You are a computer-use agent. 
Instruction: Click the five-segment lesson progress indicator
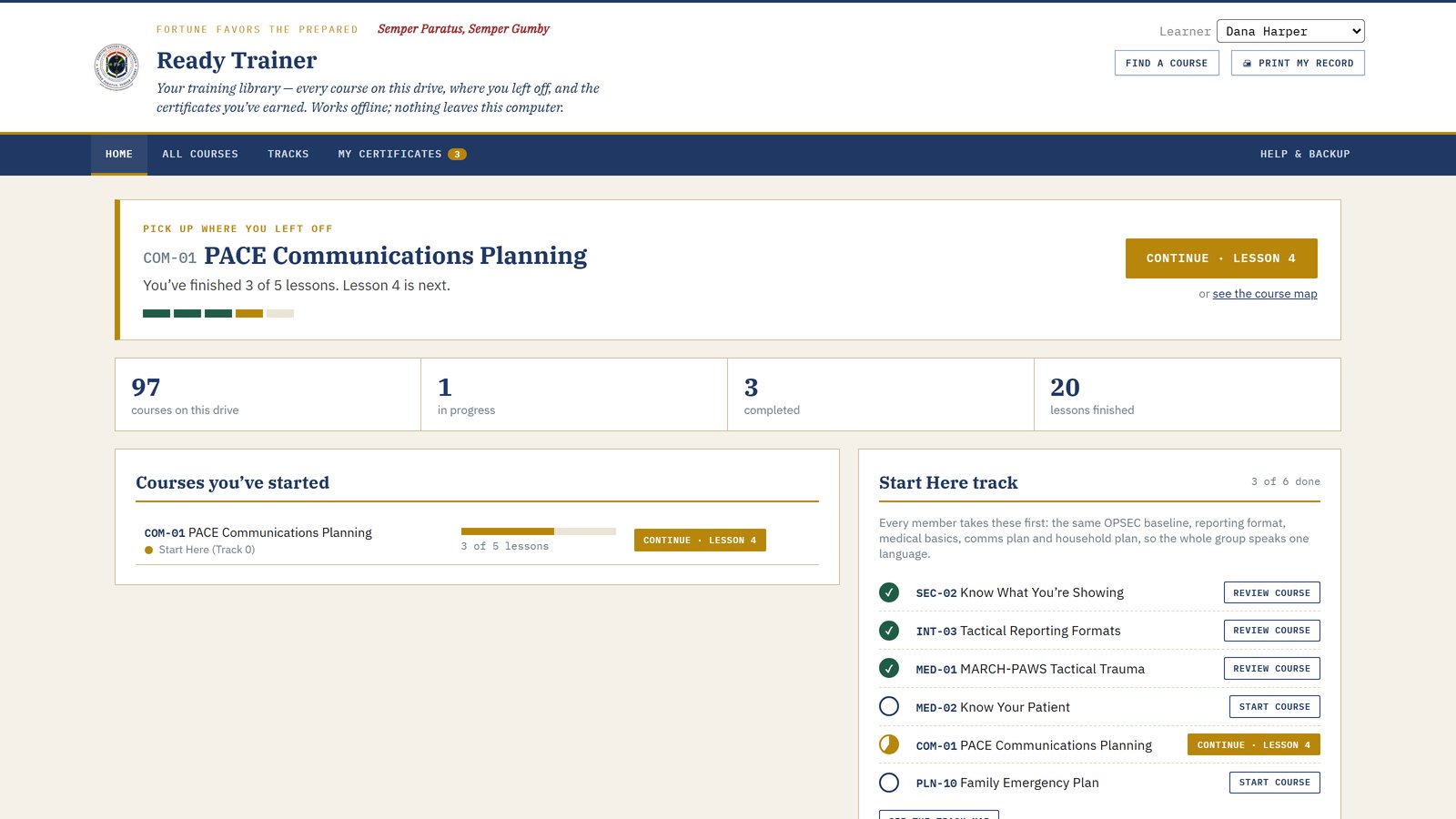218,313
